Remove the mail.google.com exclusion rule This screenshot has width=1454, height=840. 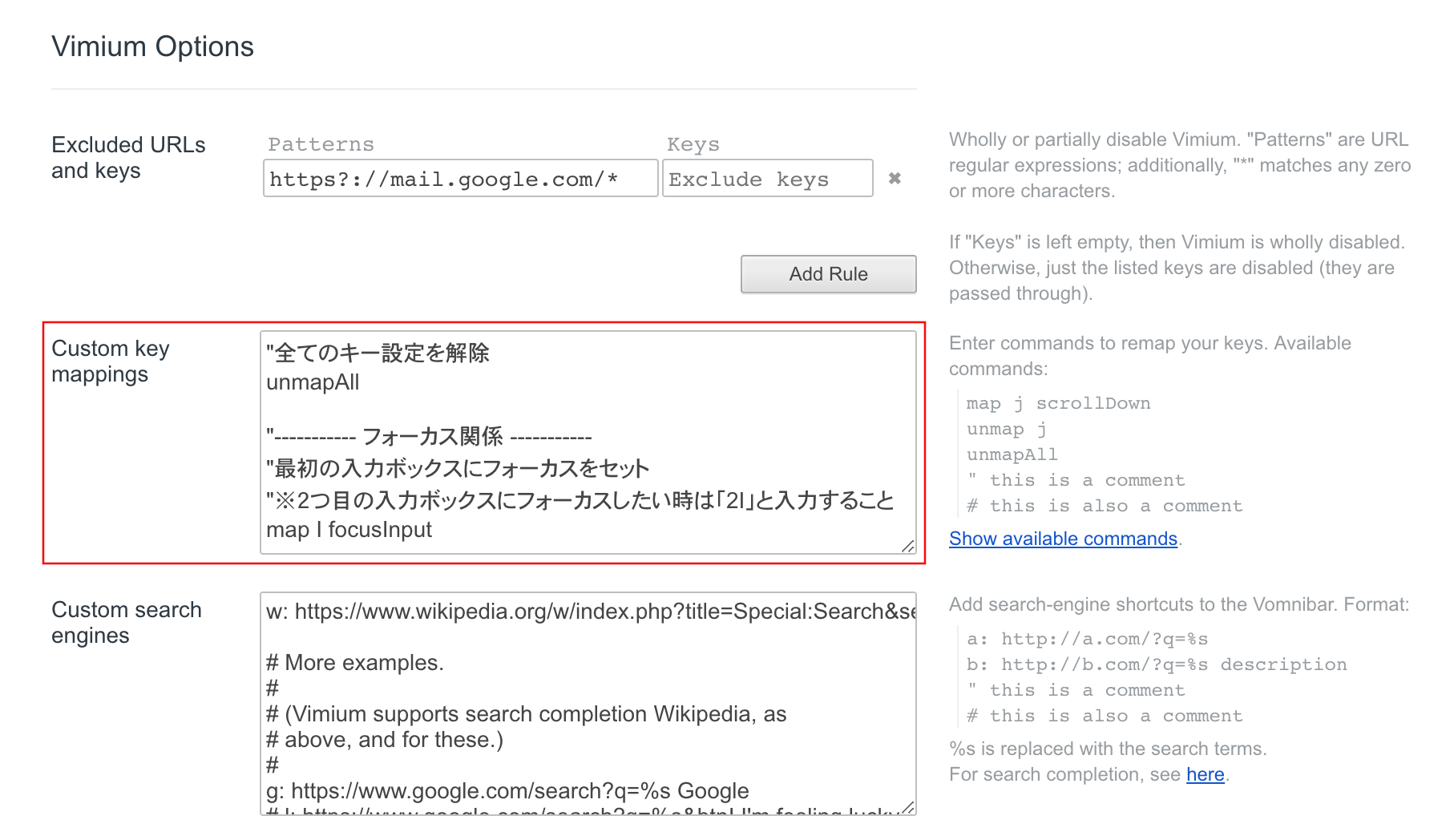click(x=895, y=179)
